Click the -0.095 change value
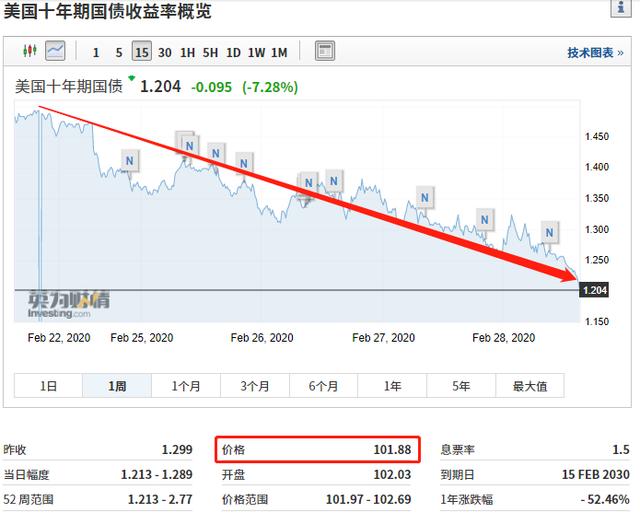This screenshot has height=513, width=640. coord(211,87)
